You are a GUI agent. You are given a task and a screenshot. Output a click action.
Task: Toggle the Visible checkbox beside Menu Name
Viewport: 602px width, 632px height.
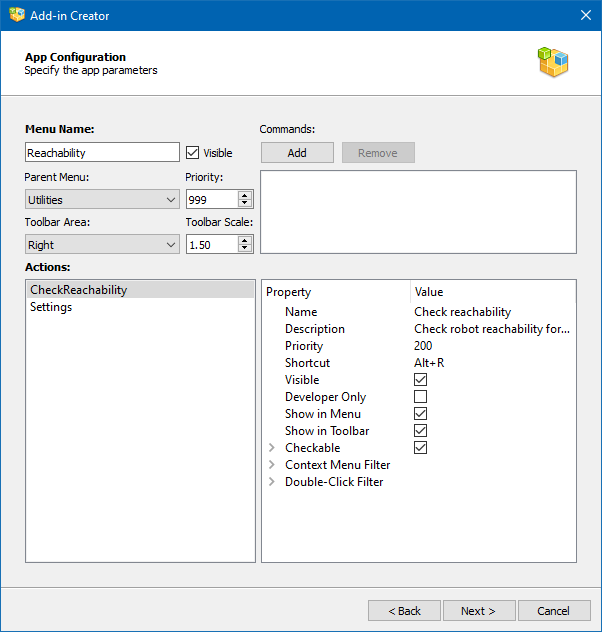pyautogui.click(x=193, y=153)
